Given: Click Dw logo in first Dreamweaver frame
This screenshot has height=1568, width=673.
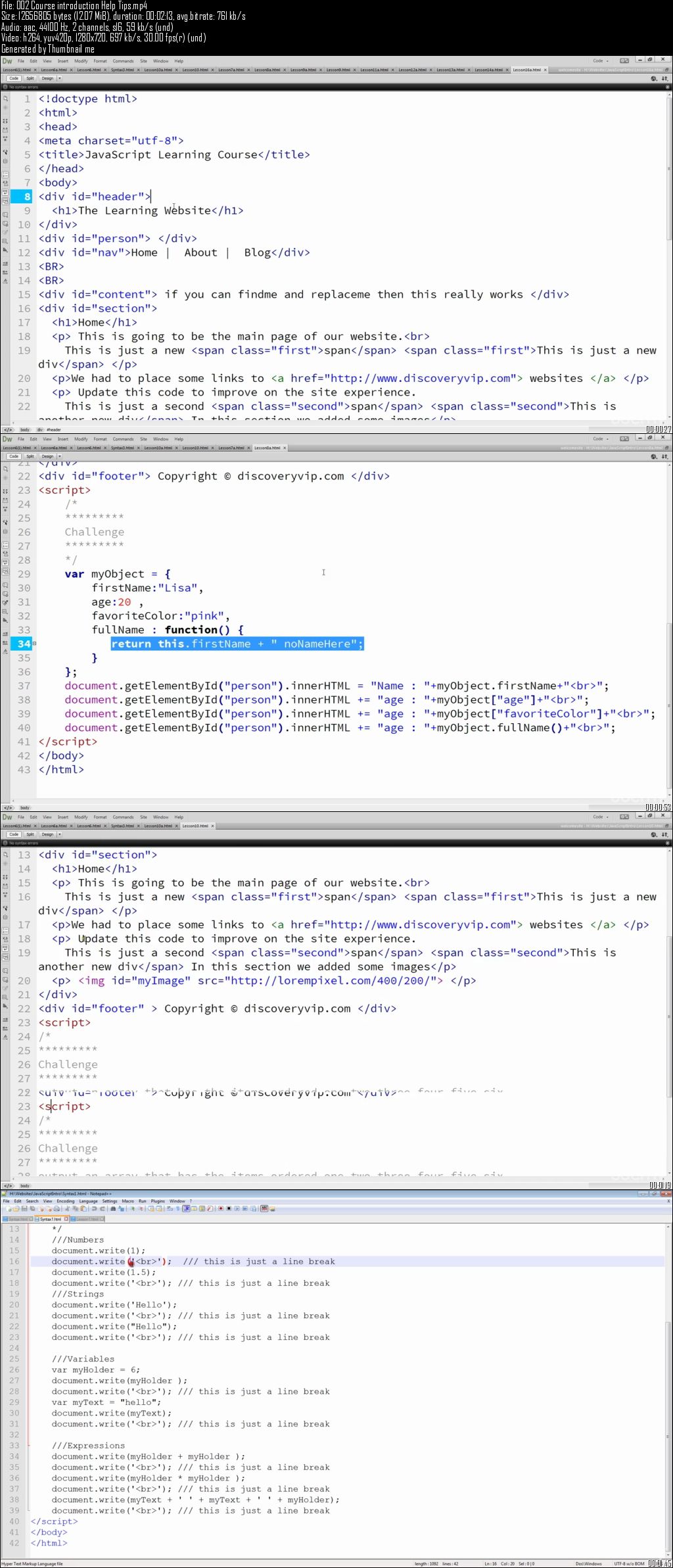Looking at the screenshot, I should click(x=7, y=61).
